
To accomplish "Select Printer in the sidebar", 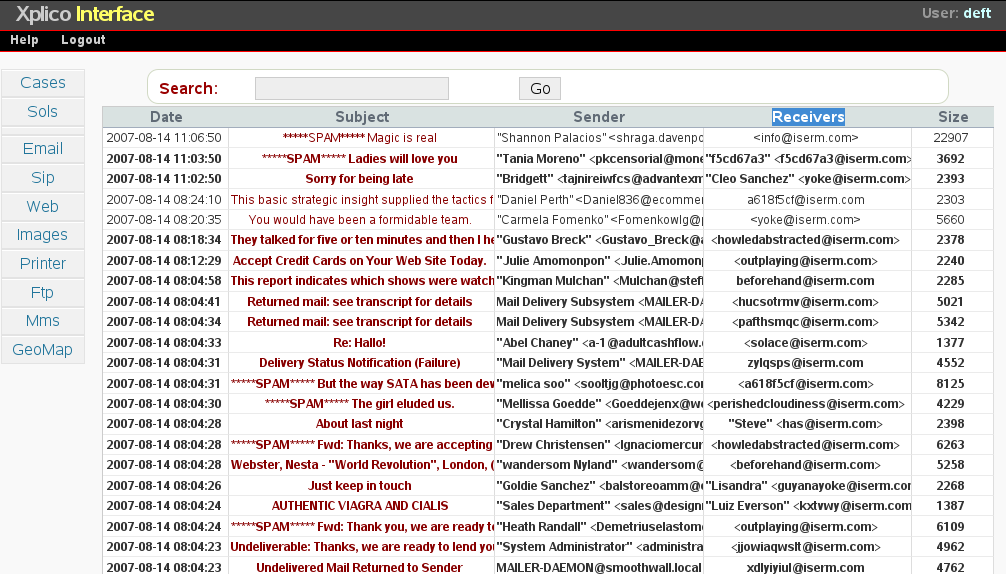I will point(43,264).
